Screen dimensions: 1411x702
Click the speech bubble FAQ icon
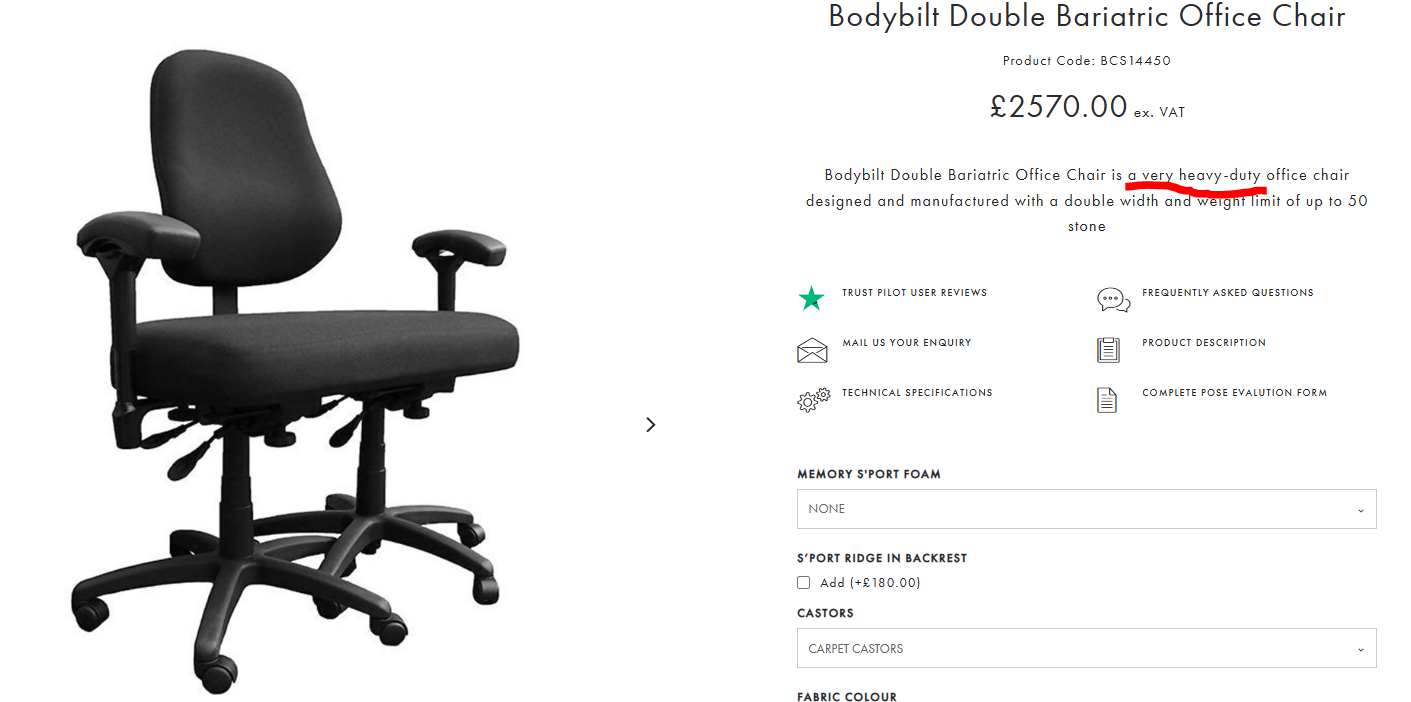point(1113,299)
